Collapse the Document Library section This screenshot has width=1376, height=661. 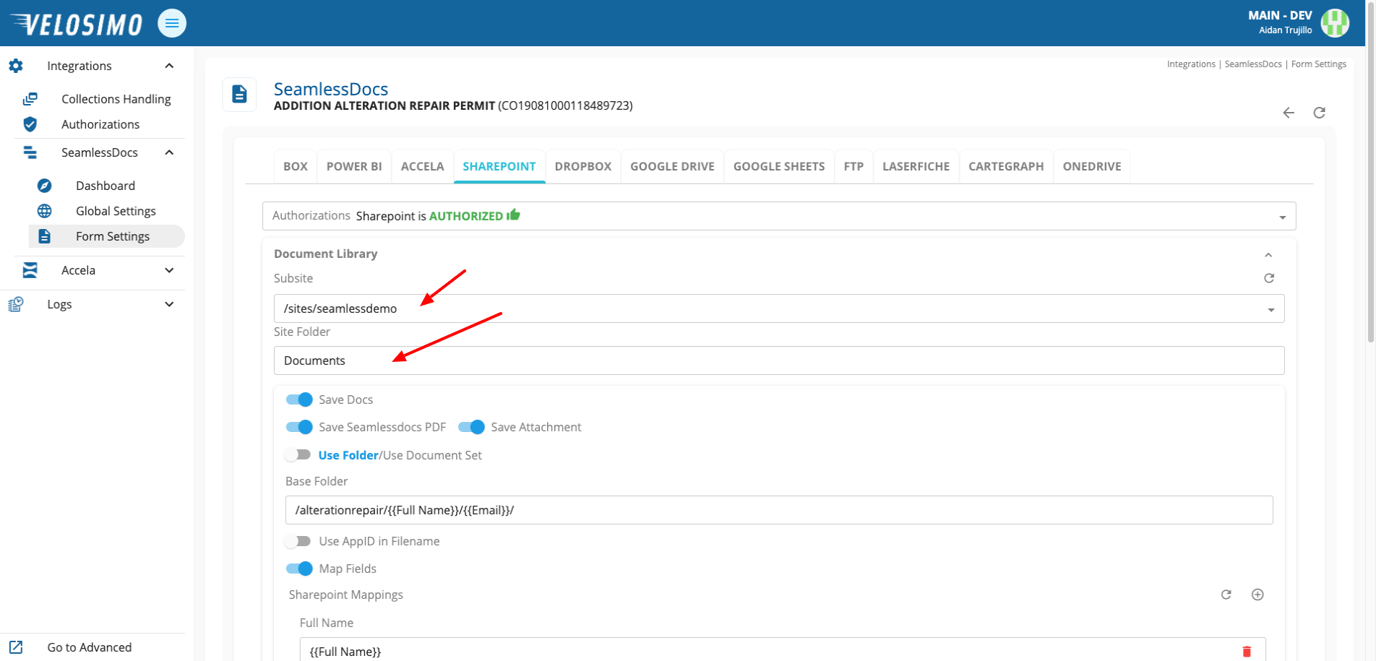(1268, 254)
